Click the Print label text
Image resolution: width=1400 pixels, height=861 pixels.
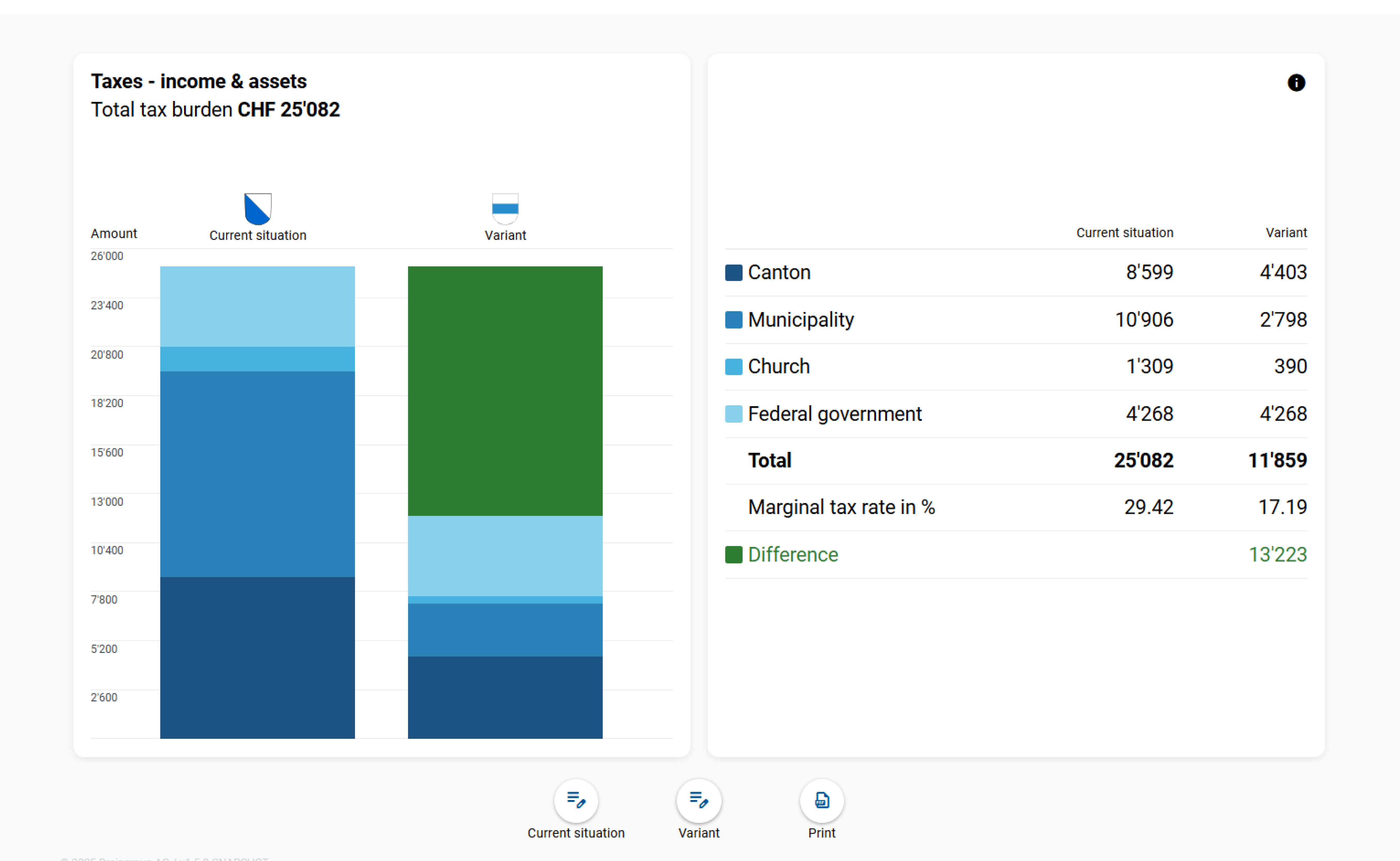821,833
